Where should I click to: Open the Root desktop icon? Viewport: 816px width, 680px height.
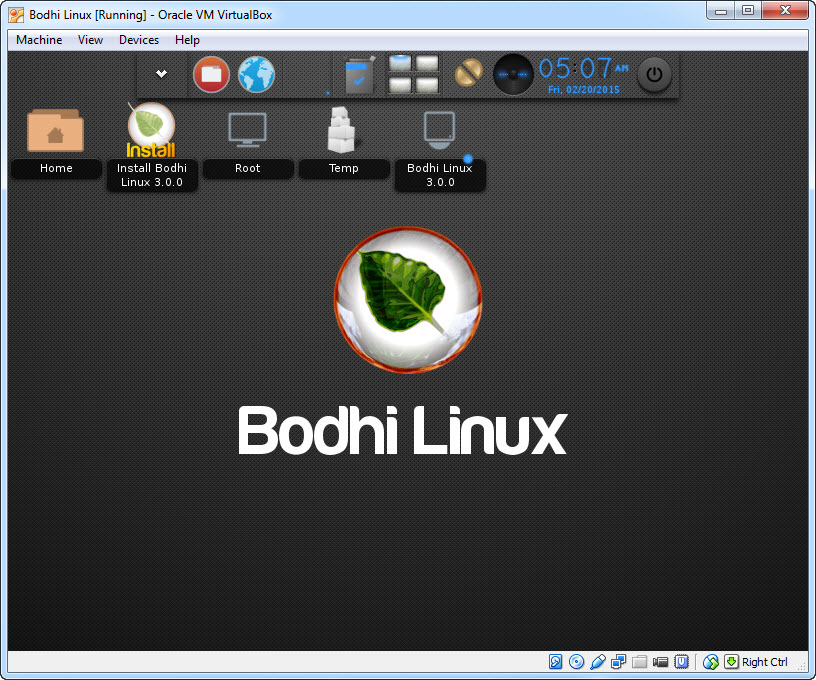[247, 129]
